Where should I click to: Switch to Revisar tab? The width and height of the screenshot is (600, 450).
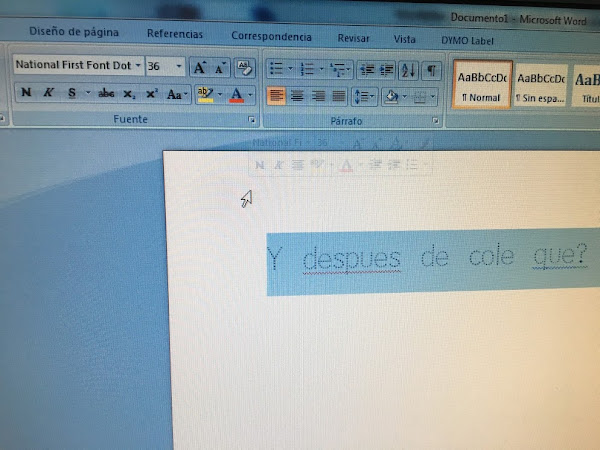[354, 38]
